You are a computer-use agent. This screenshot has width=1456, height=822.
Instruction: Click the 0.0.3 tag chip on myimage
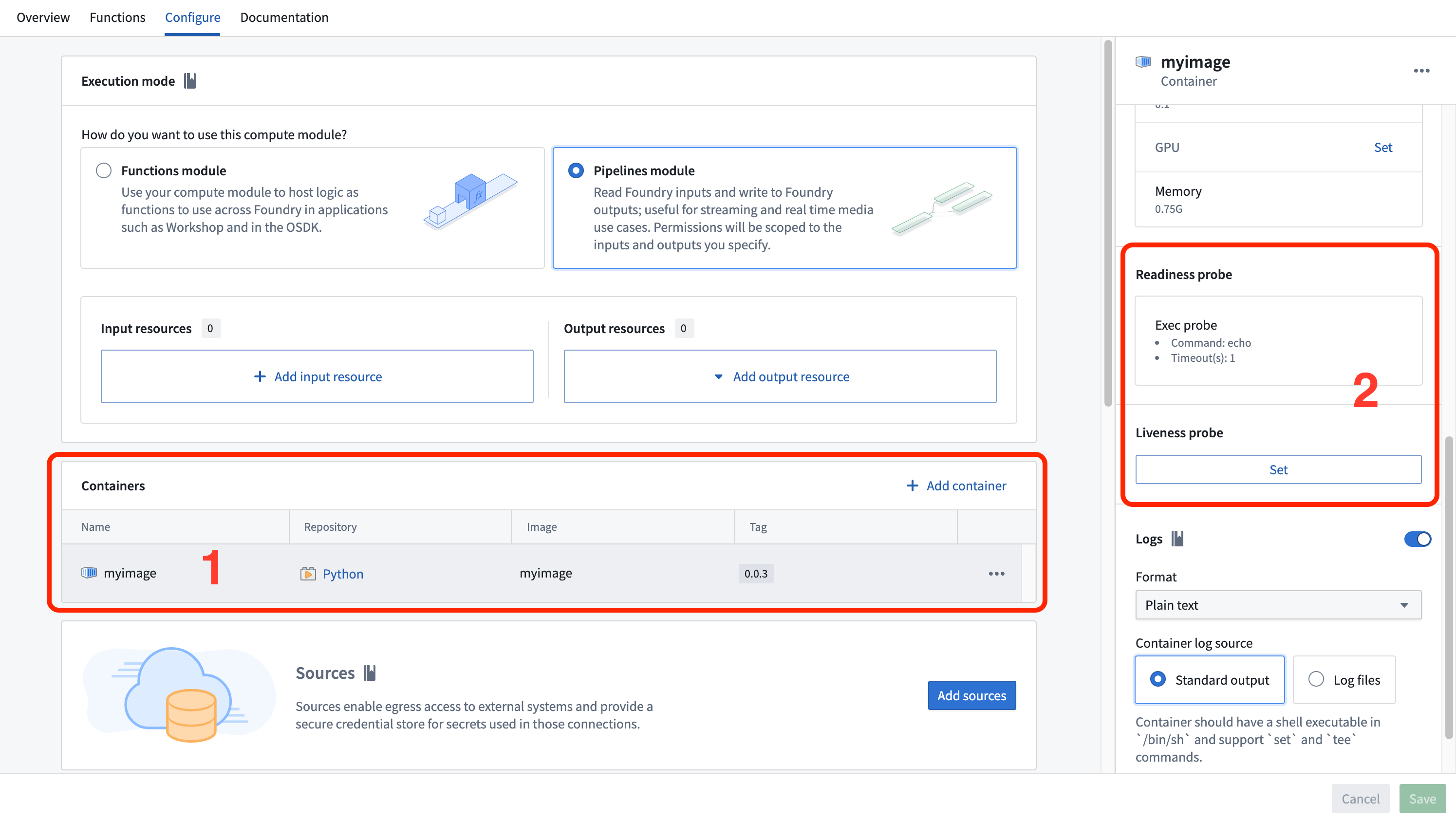[x=756, y=573]
